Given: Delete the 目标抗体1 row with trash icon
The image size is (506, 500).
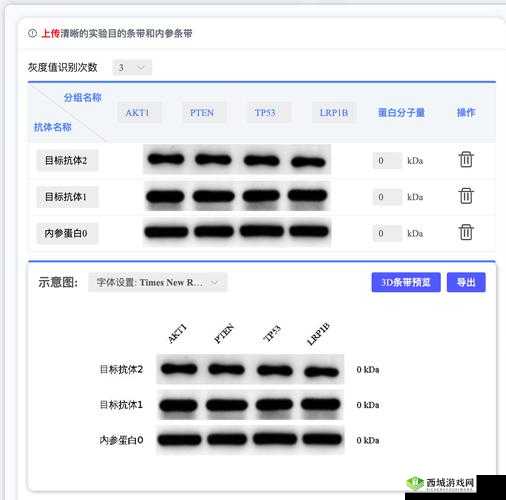Looking at the screenshot, I should [466, 196].
